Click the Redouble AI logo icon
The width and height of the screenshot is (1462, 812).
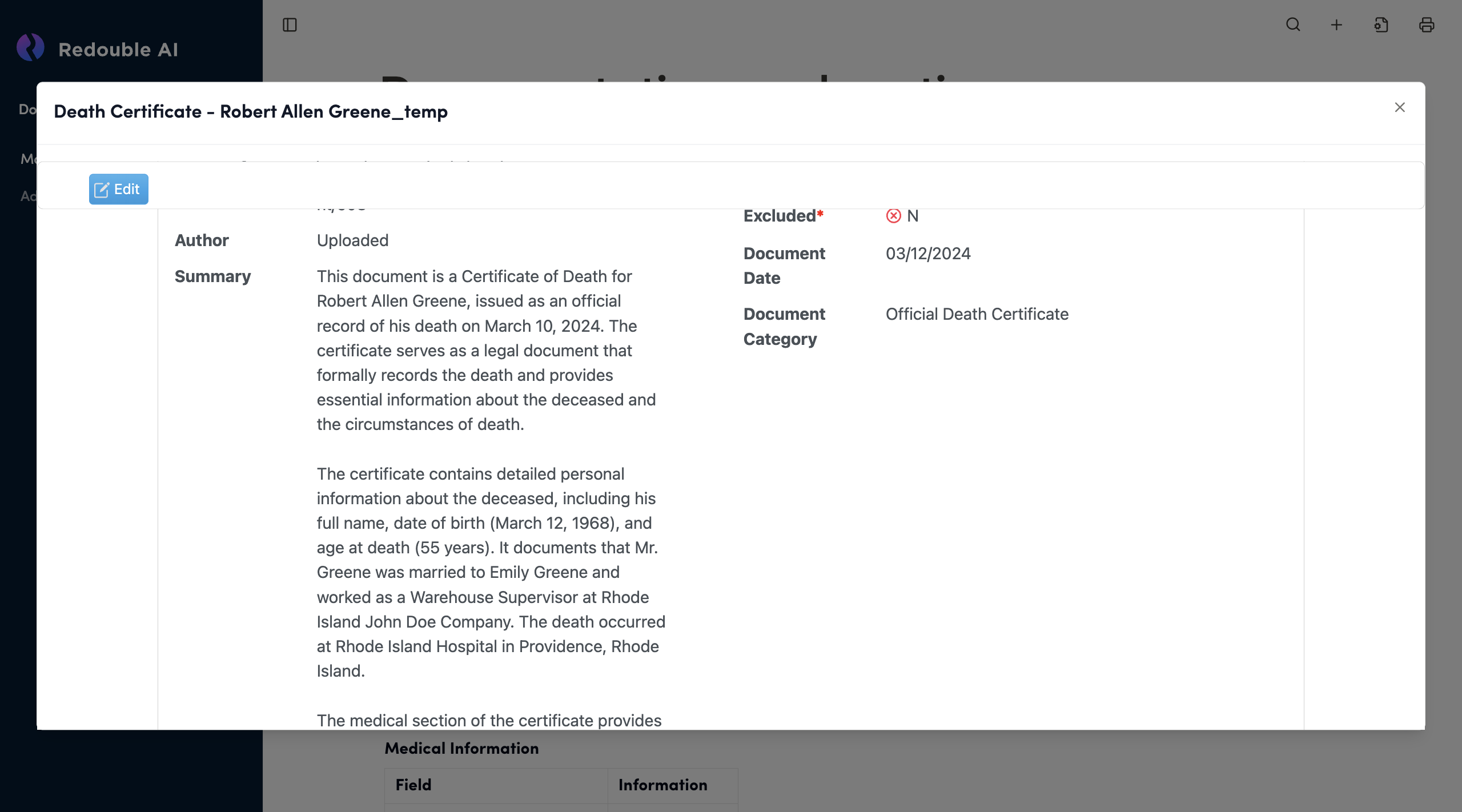point(30,48)
